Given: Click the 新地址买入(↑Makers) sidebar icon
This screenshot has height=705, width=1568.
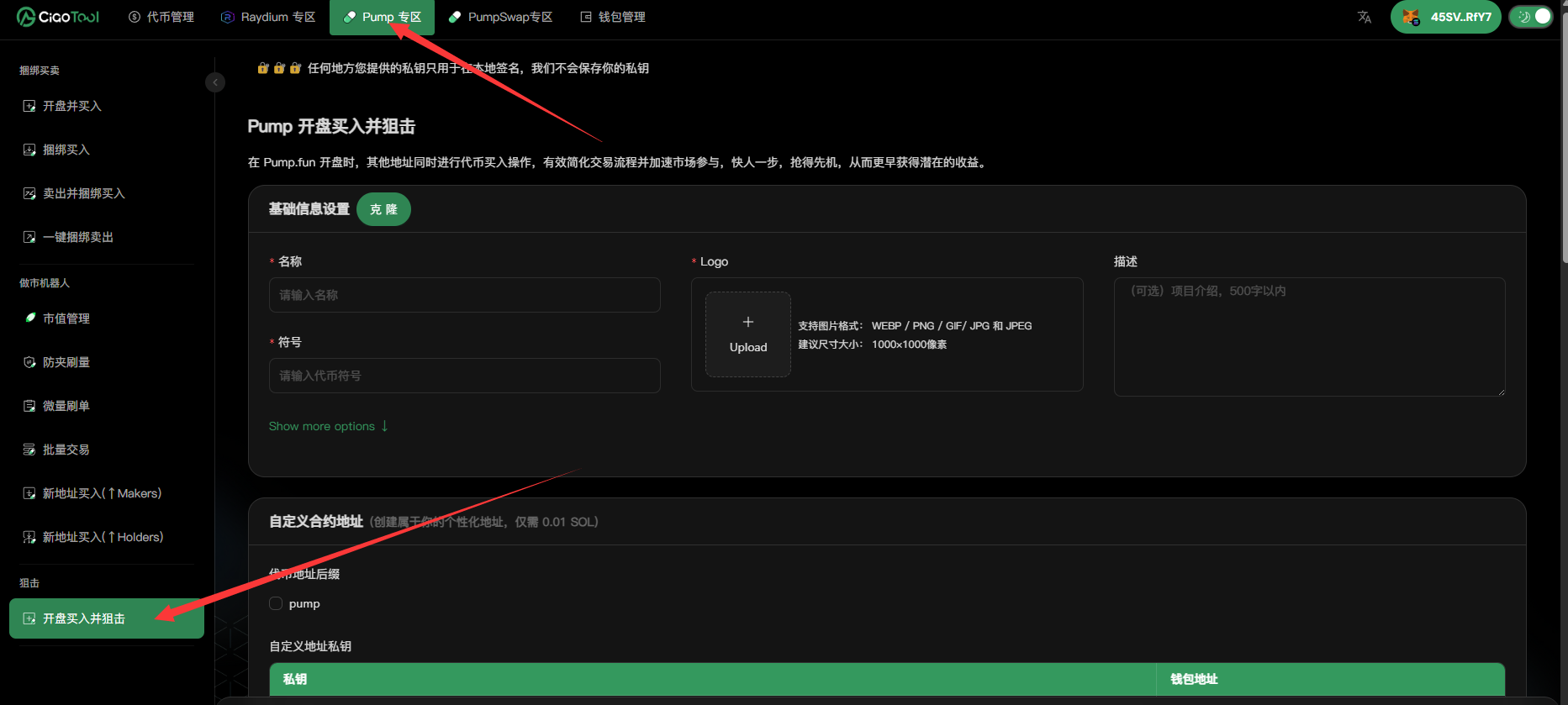Looking at the screenshot, I should [29, 493].
